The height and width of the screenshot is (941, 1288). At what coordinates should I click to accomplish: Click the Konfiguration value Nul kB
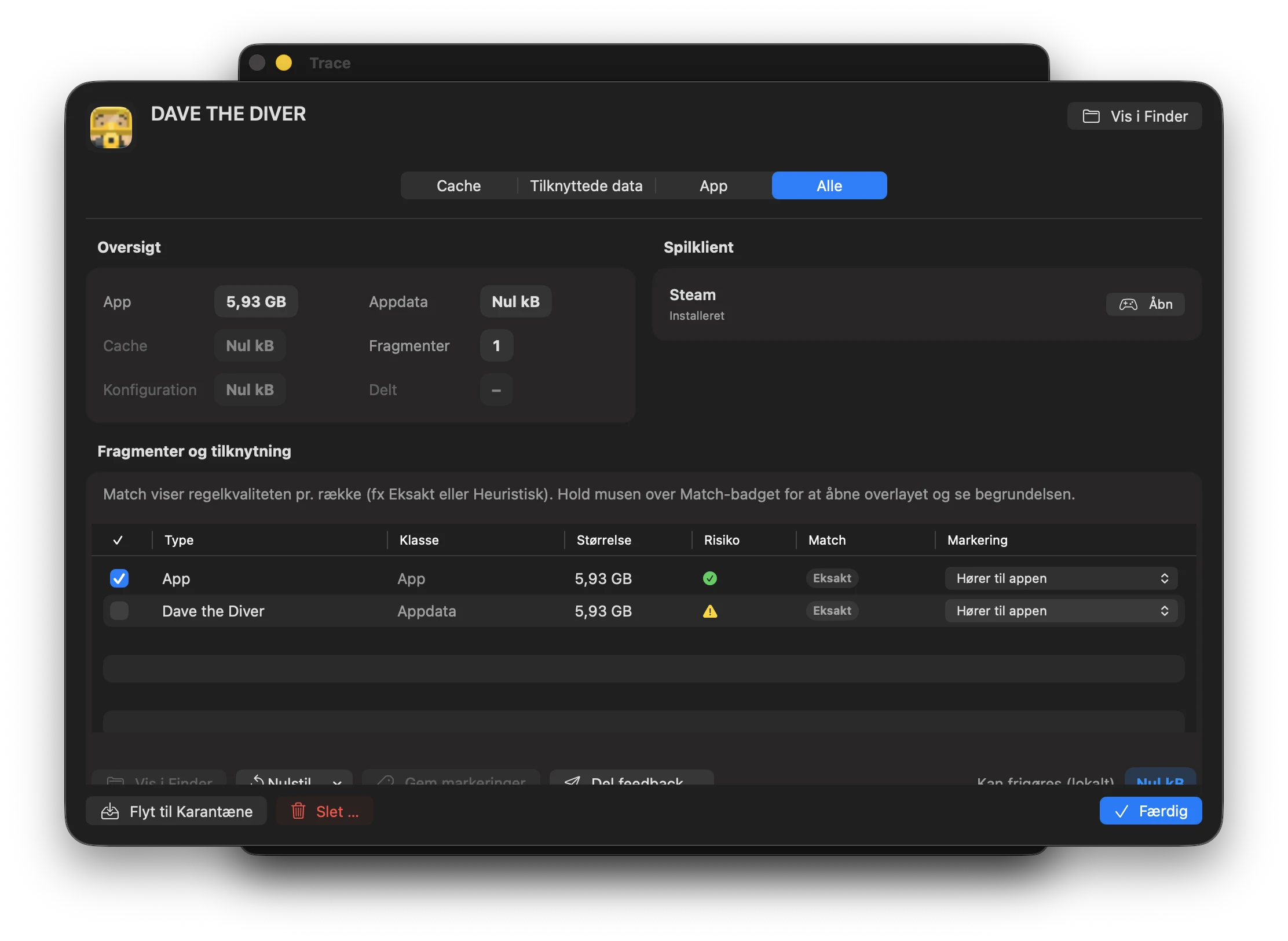250,389
